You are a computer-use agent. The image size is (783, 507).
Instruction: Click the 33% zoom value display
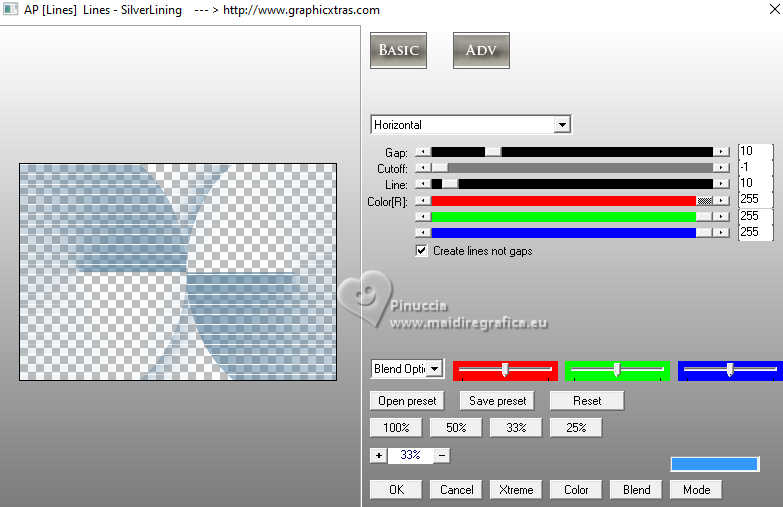[410, 455]
